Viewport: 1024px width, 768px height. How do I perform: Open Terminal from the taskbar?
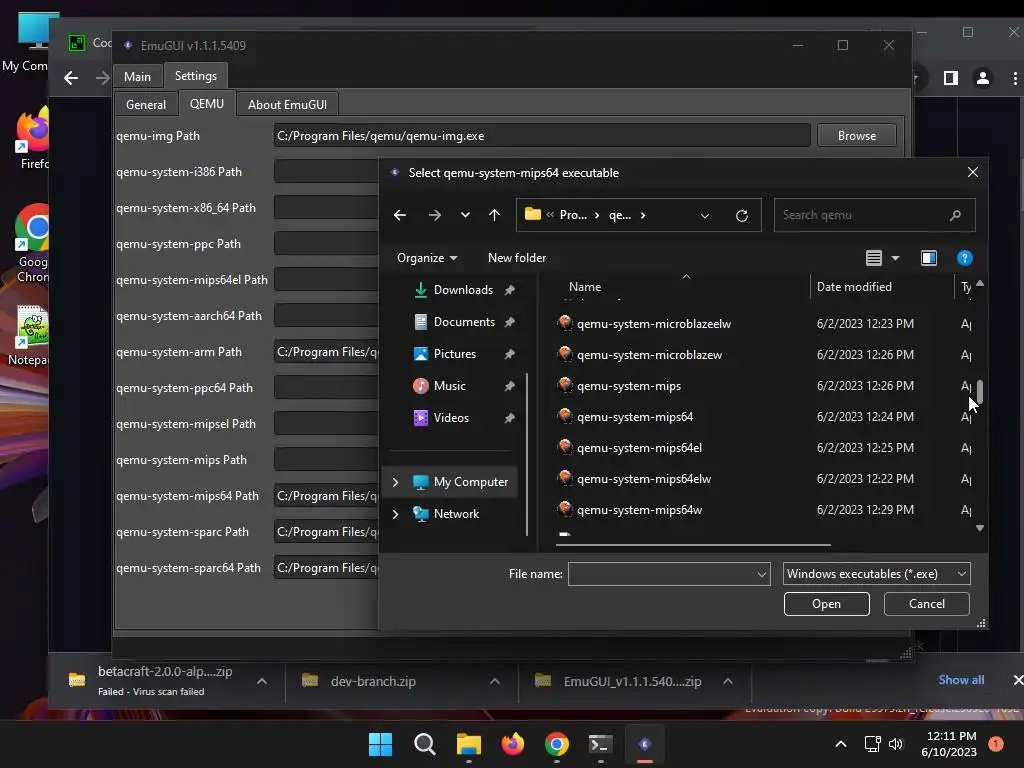pyautogui.click(x=600, y=744)
